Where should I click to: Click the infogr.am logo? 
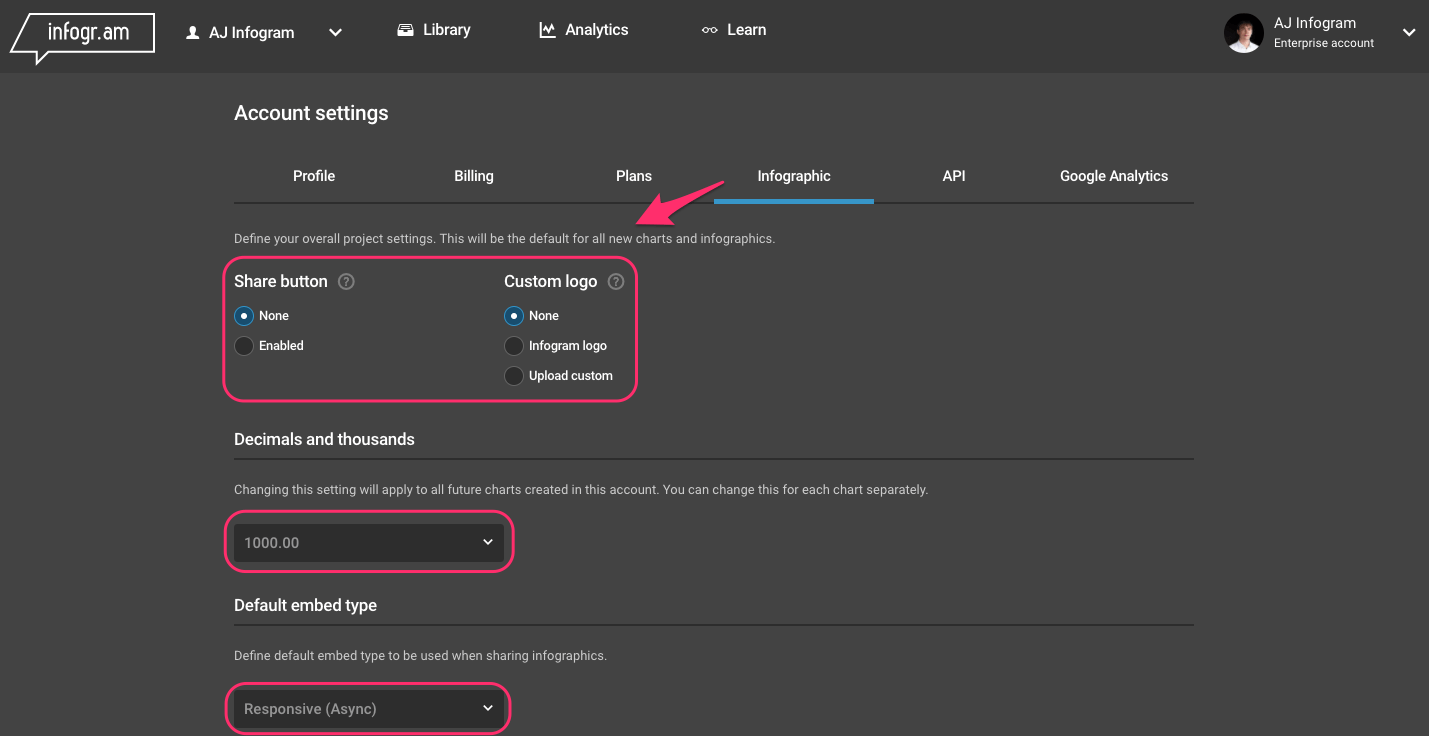(x=80, y=32)
